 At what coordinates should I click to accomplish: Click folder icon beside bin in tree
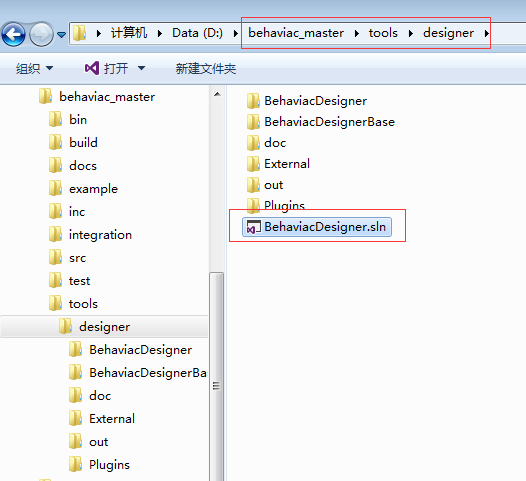pos(55,119)
